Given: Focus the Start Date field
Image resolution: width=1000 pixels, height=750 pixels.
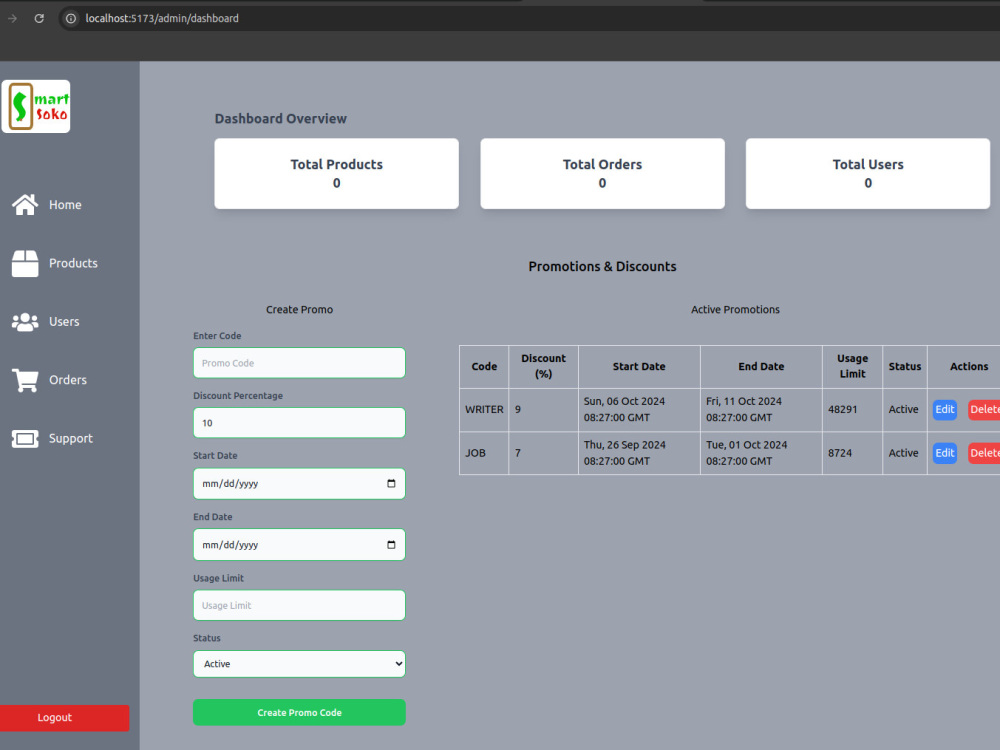Looking at the screenshot, I should click(299, 483).
